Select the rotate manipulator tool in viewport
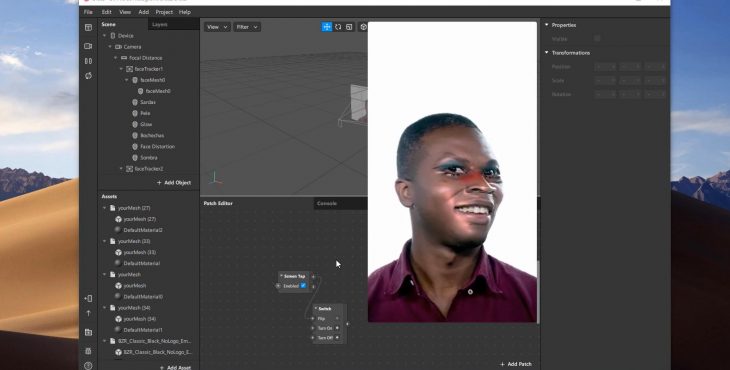Screen dimensions: 730x370 (x=338, y=27)
